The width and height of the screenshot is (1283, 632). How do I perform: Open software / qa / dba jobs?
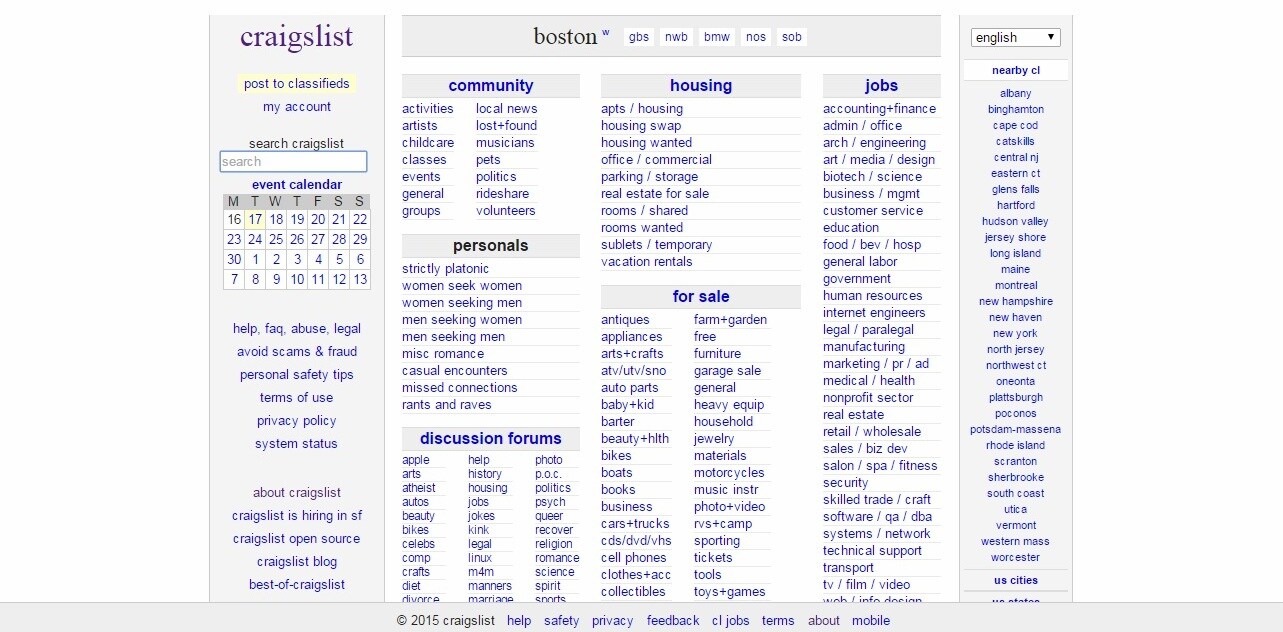[877, 517]
